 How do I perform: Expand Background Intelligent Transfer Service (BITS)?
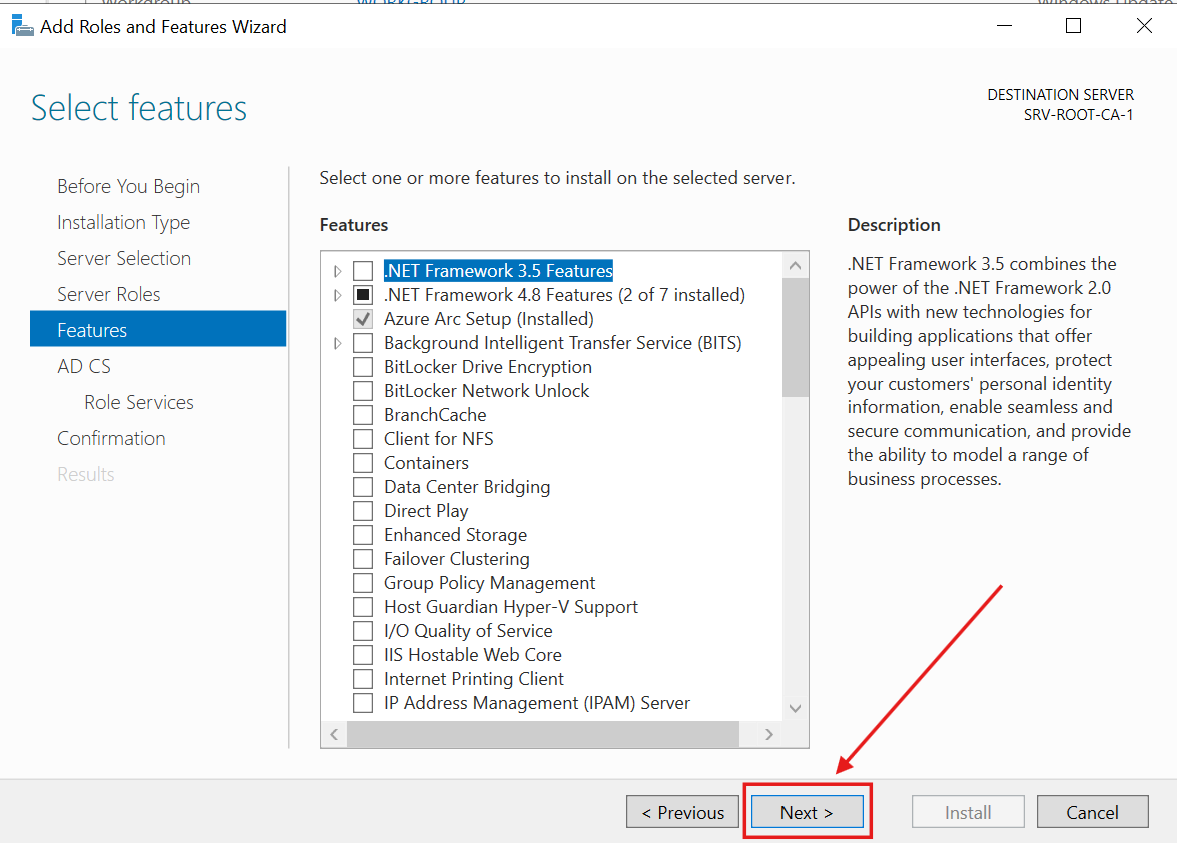(x=337, y=342)
